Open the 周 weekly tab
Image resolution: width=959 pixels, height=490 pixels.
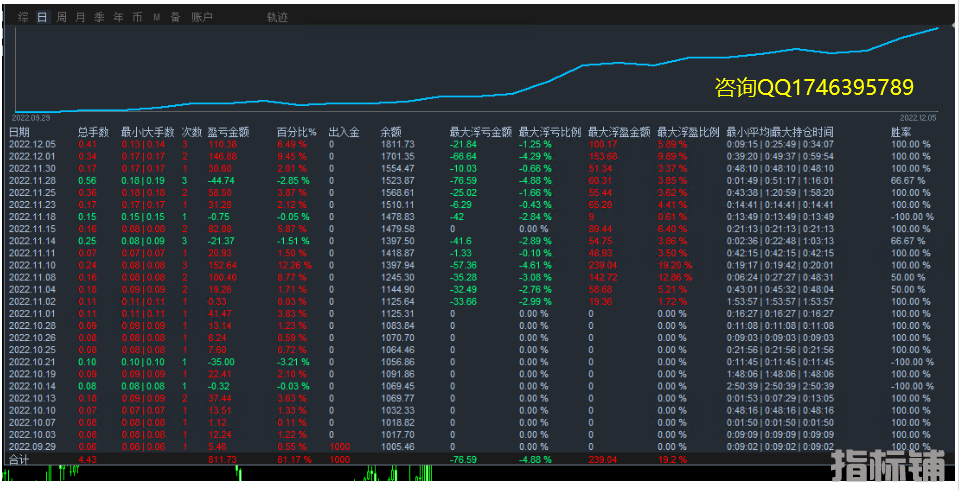click(62, 17)
